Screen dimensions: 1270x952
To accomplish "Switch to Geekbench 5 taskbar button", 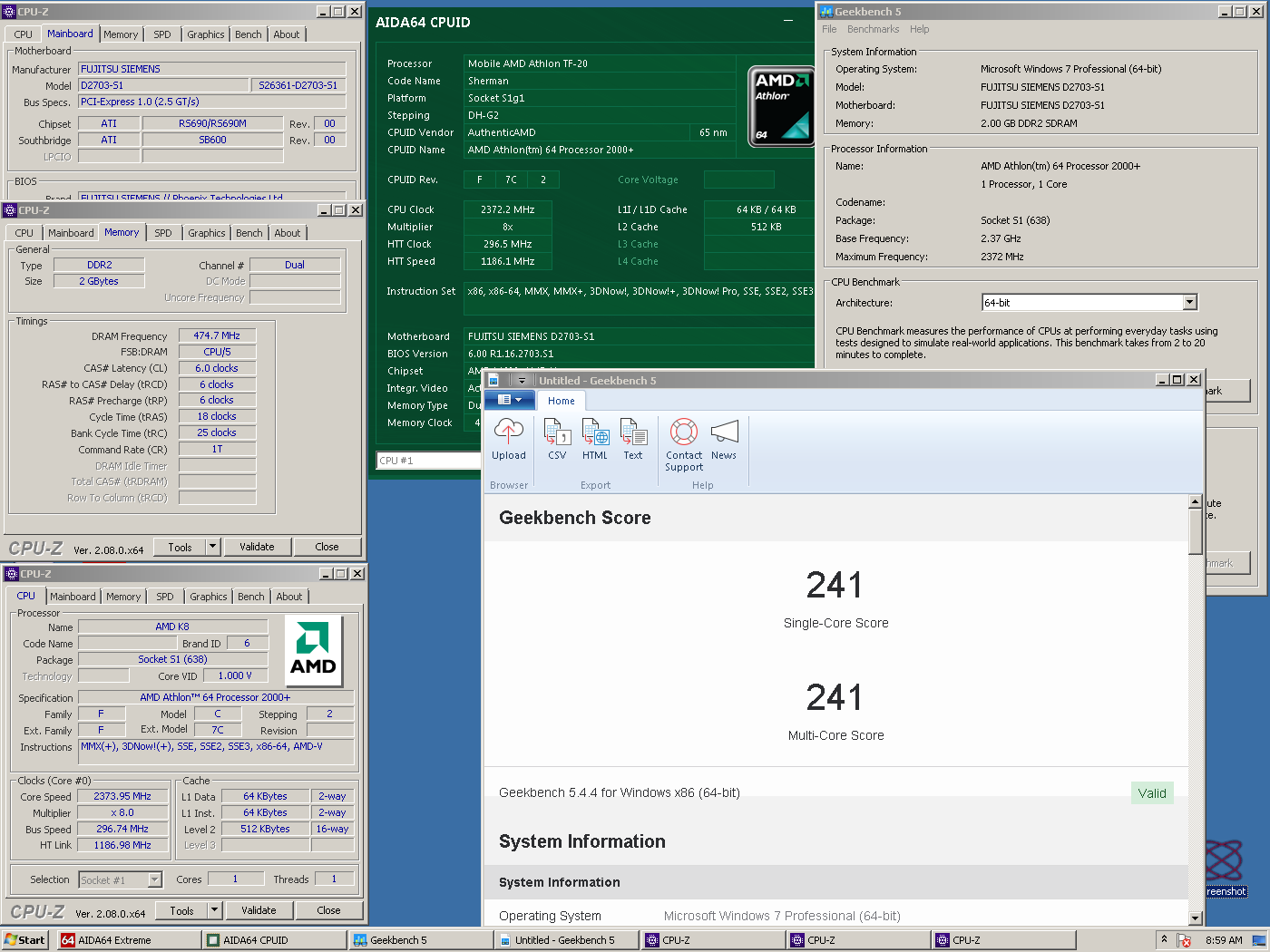I will (421, 940).
